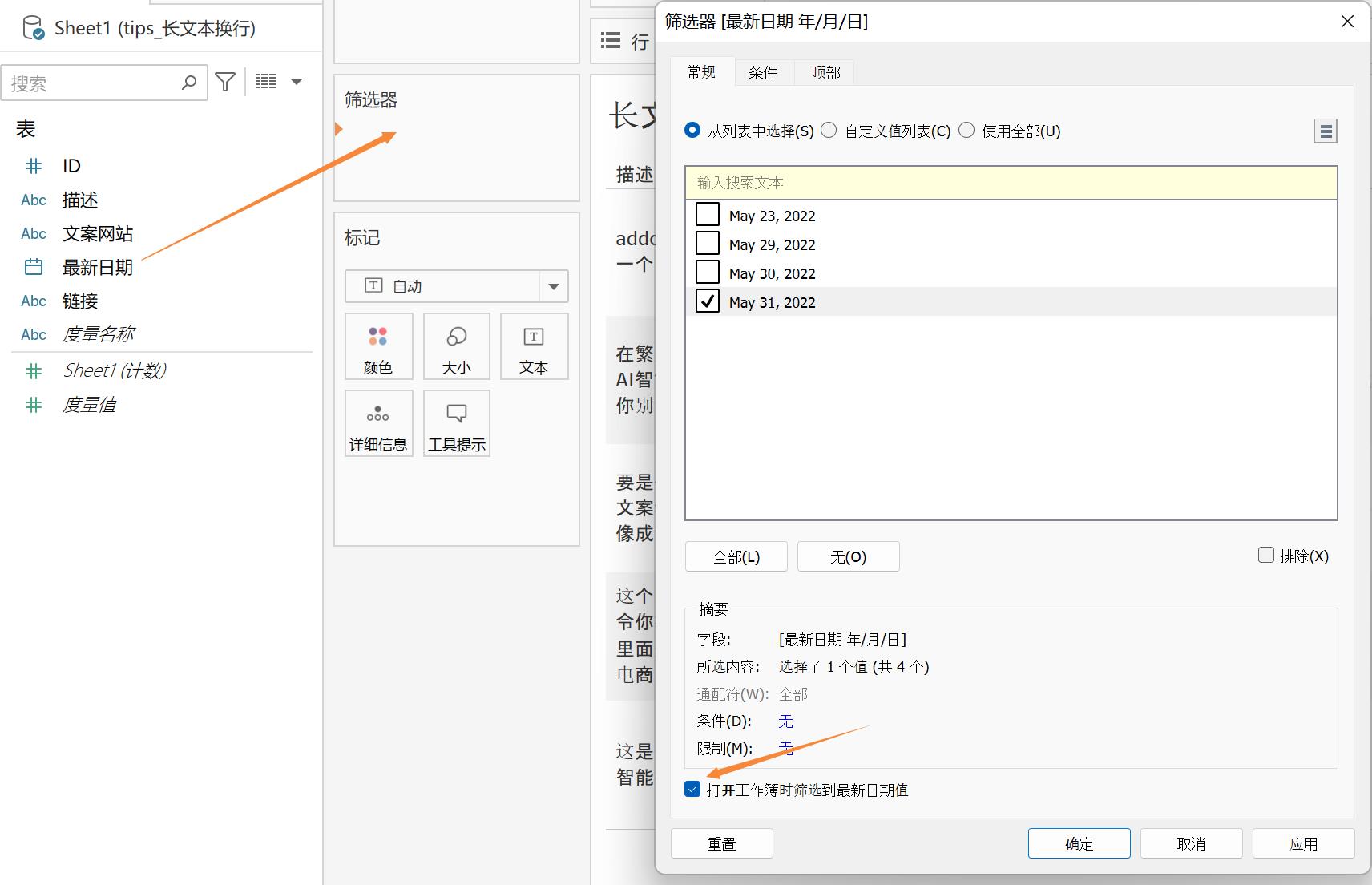Click the 工具提示 tooltip marks button
1372x885 pixels.
[457, 423]
